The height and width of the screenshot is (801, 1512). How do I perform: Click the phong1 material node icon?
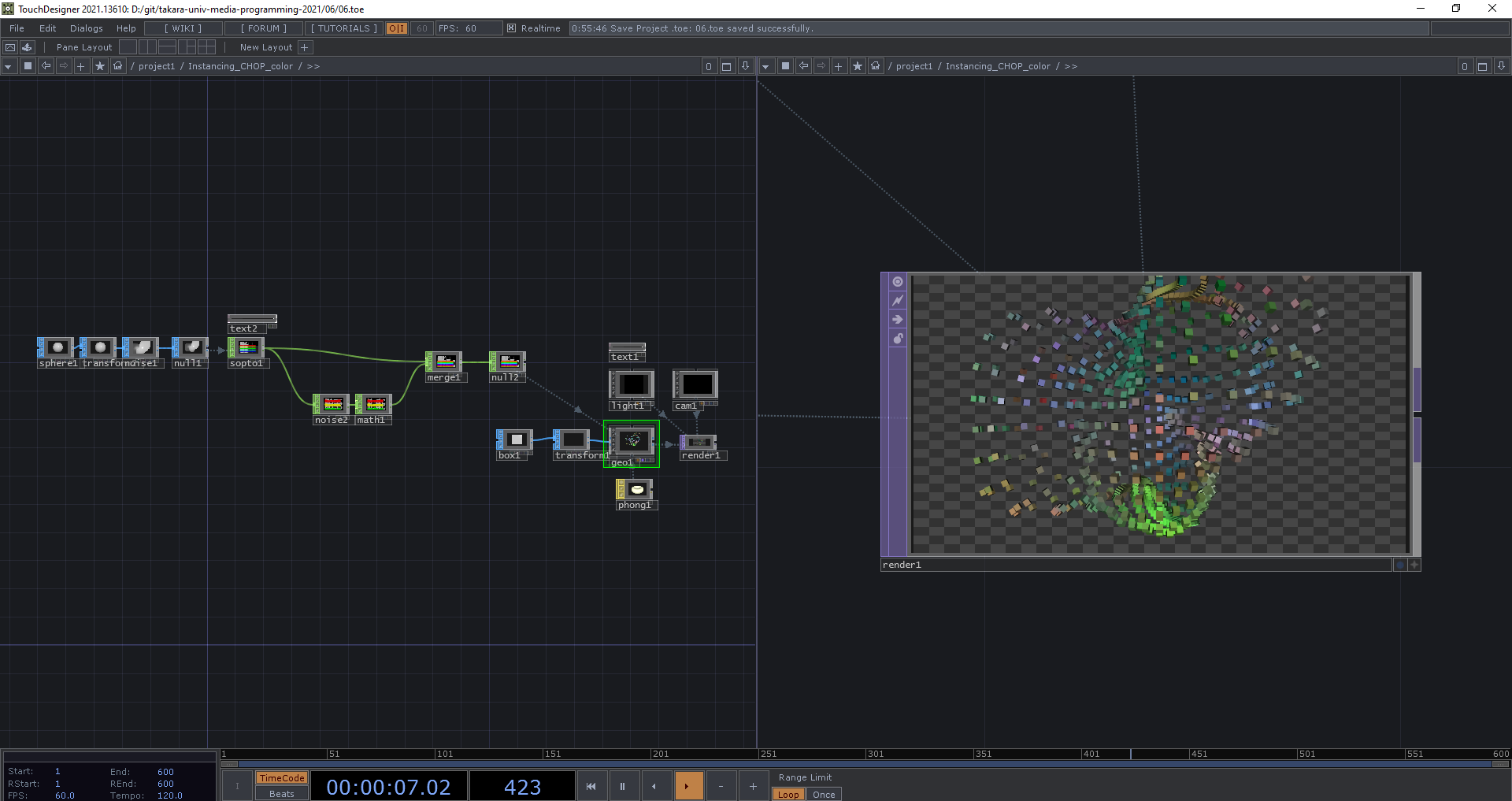(636, 490)
